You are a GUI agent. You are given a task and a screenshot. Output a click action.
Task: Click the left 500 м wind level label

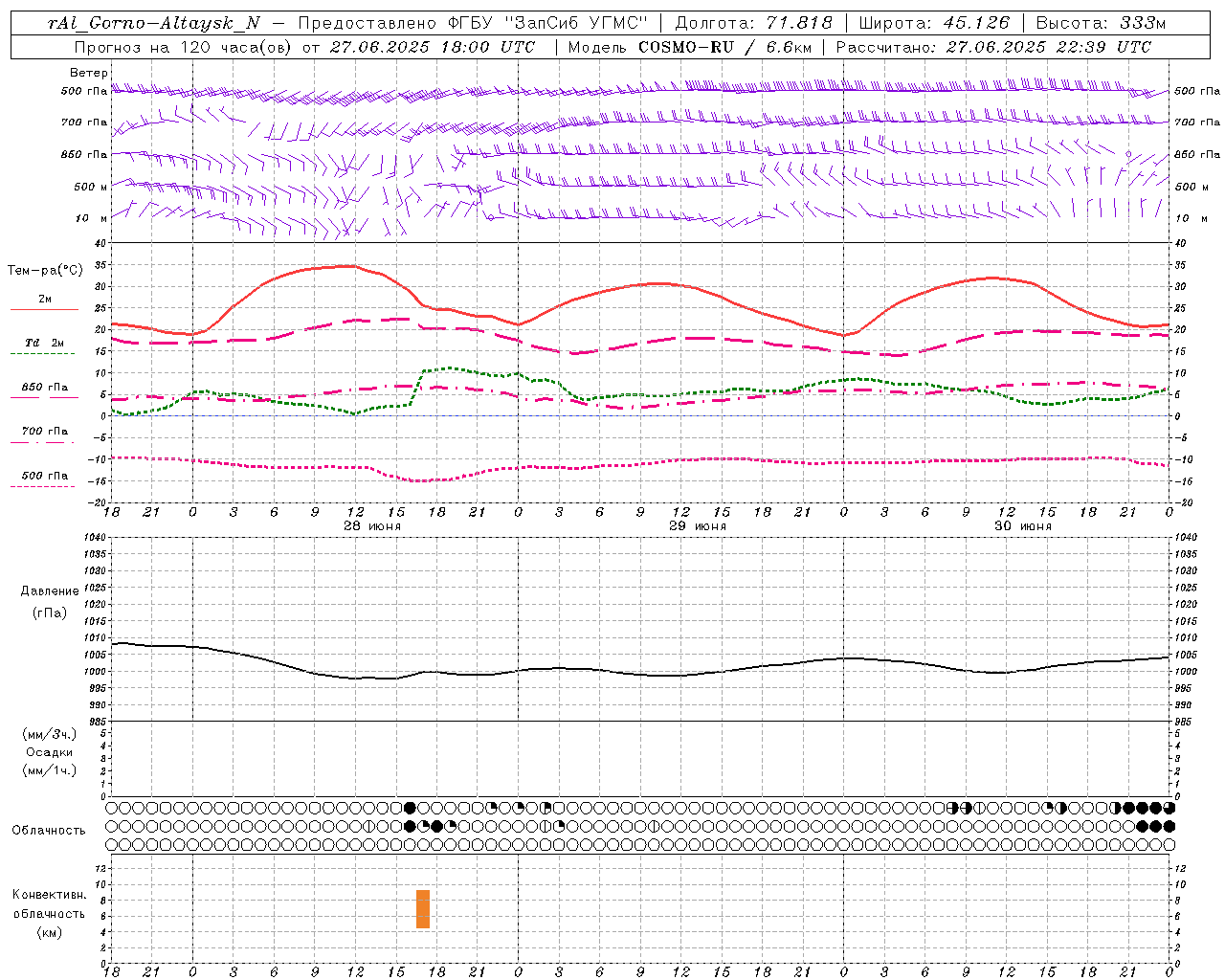pos(91,187)
